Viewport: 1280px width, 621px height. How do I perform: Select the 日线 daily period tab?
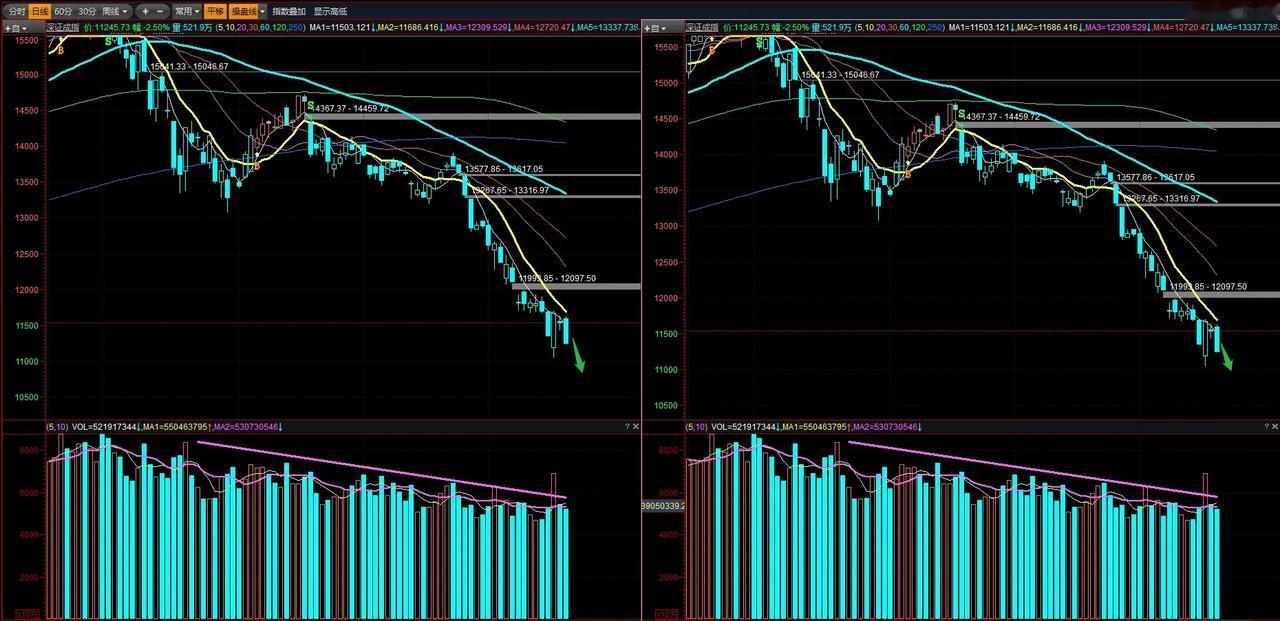pos(39,11)
